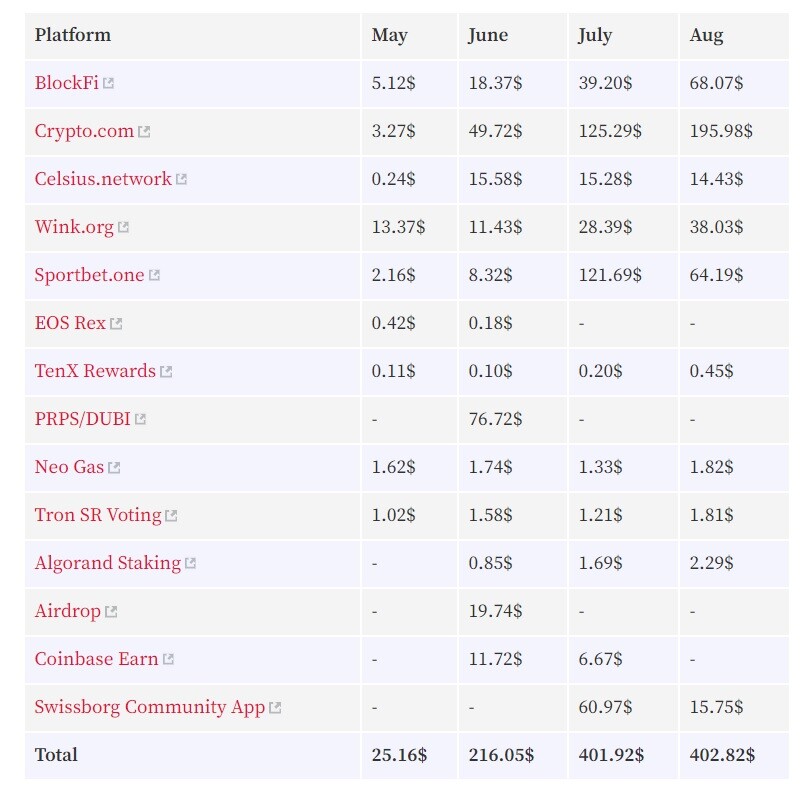Image resolution: width=805 pixels, height=791 pixels.
Task: Open the BlockFi link
Action: point(66,83)
